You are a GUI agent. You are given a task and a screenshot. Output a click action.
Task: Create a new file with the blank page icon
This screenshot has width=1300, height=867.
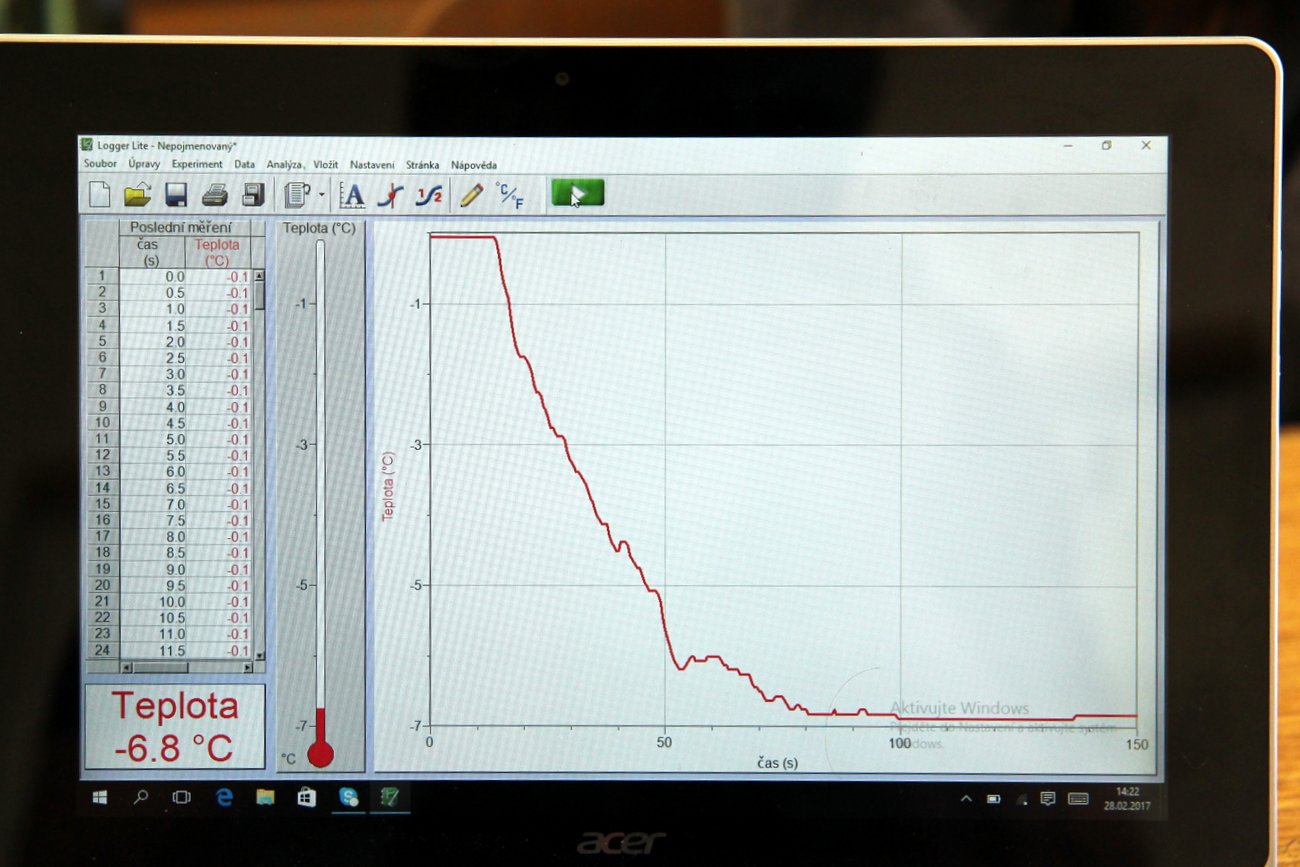[99, 194]
